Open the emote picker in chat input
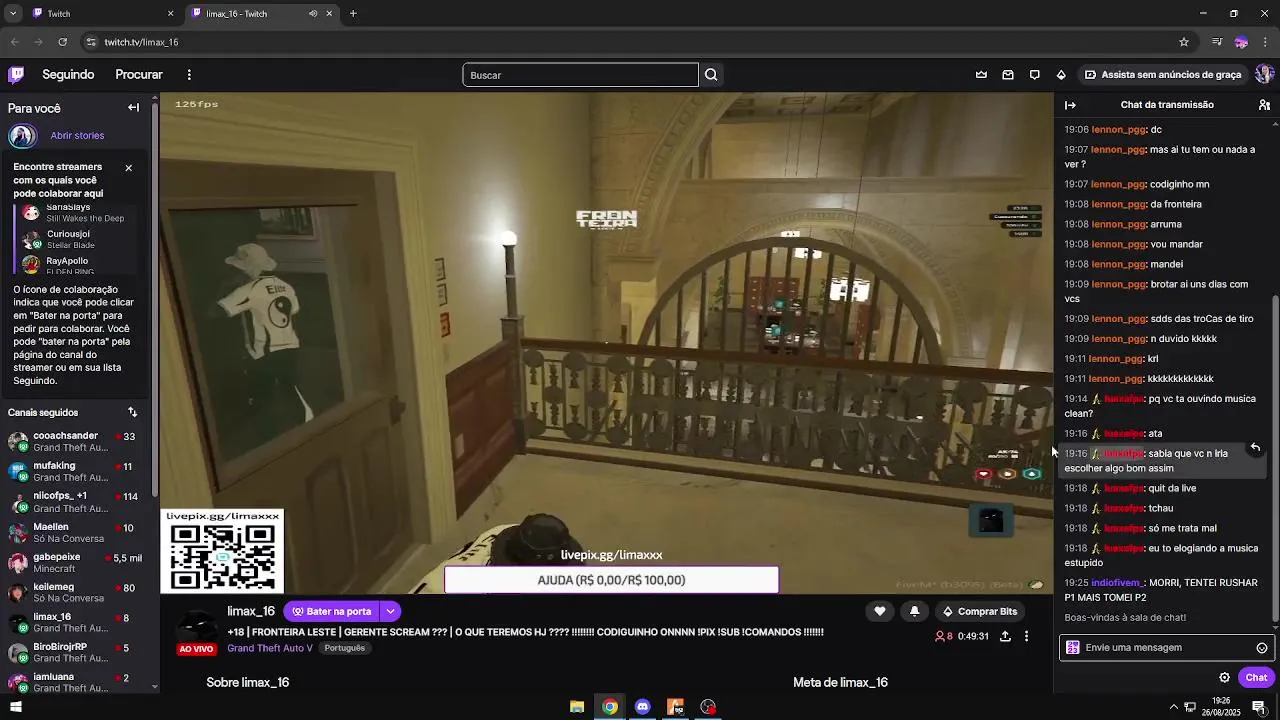The image size is (1280, 720). click(1262, 648)
